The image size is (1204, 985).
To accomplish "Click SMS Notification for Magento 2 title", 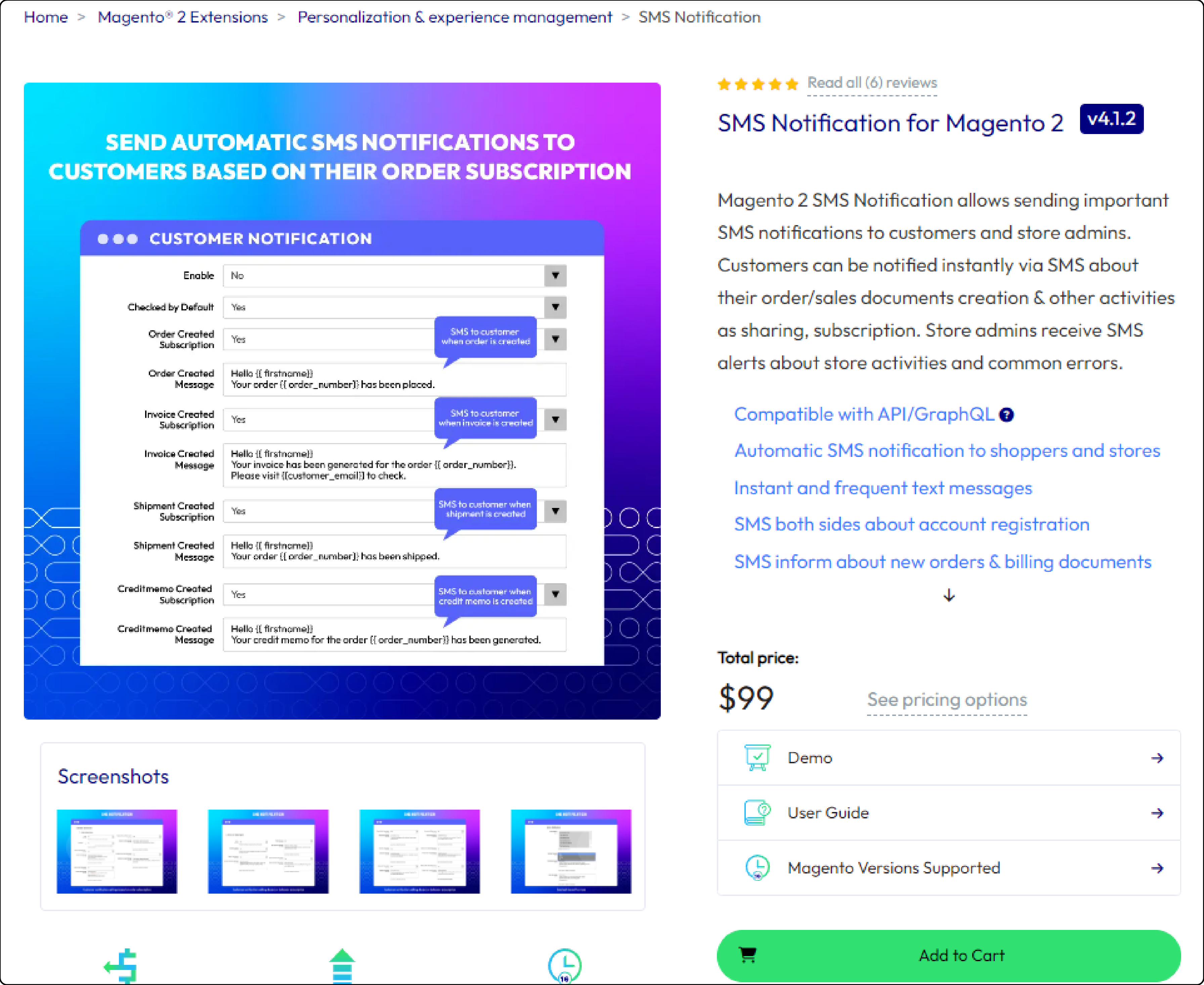I will pyautogui.click(x=890, y=123).
